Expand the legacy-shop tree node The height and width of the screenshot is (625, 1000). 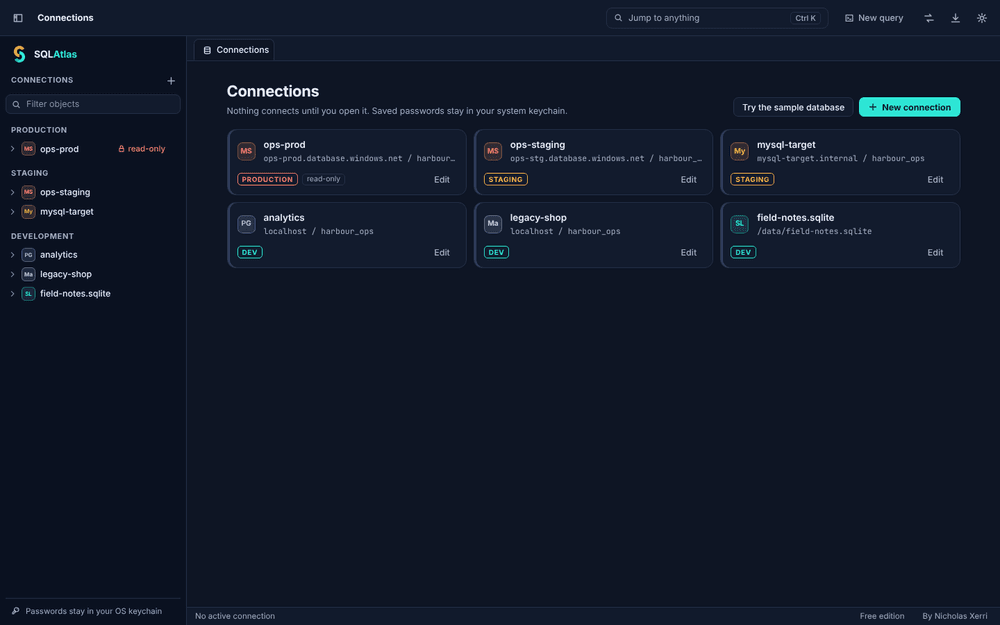click(13, 274)
